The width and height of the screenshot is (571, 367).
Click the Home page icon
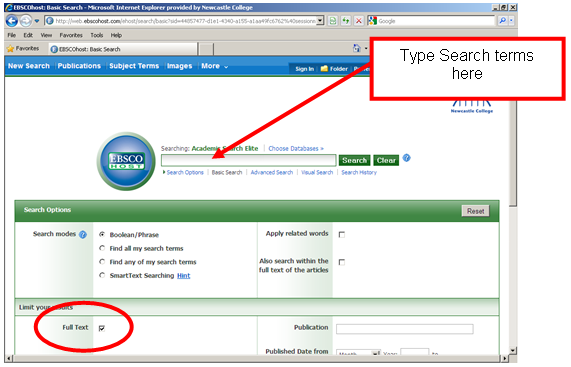357,48
